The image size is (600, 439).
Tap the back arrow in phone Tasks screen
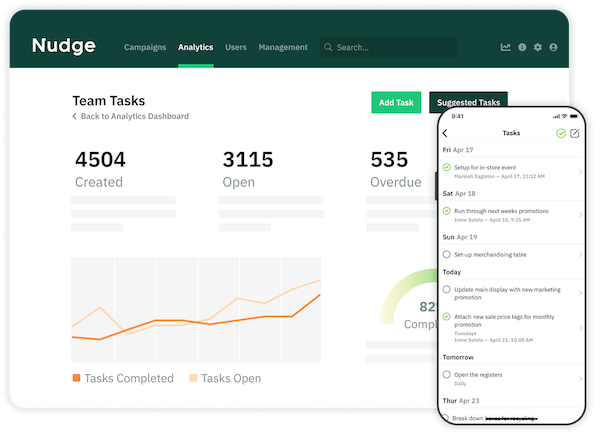(x=445, y=133)
